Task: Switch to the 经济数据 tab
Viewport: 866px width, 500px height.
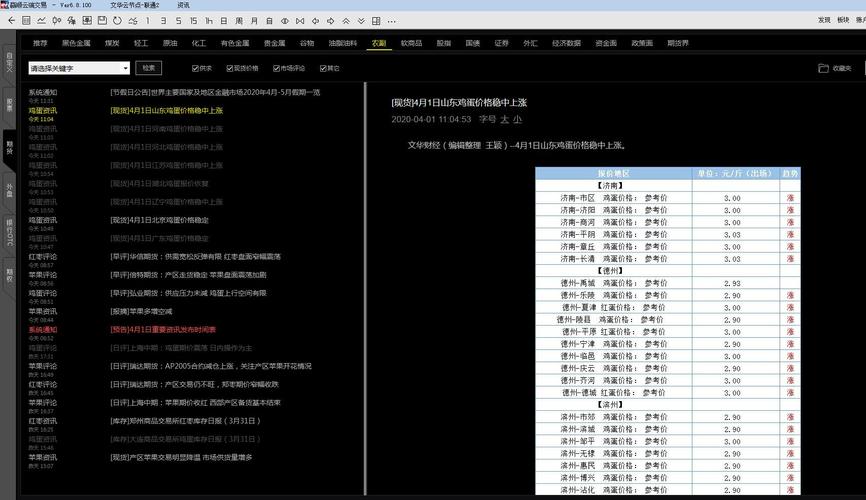Action: click(x=566, y=43)
